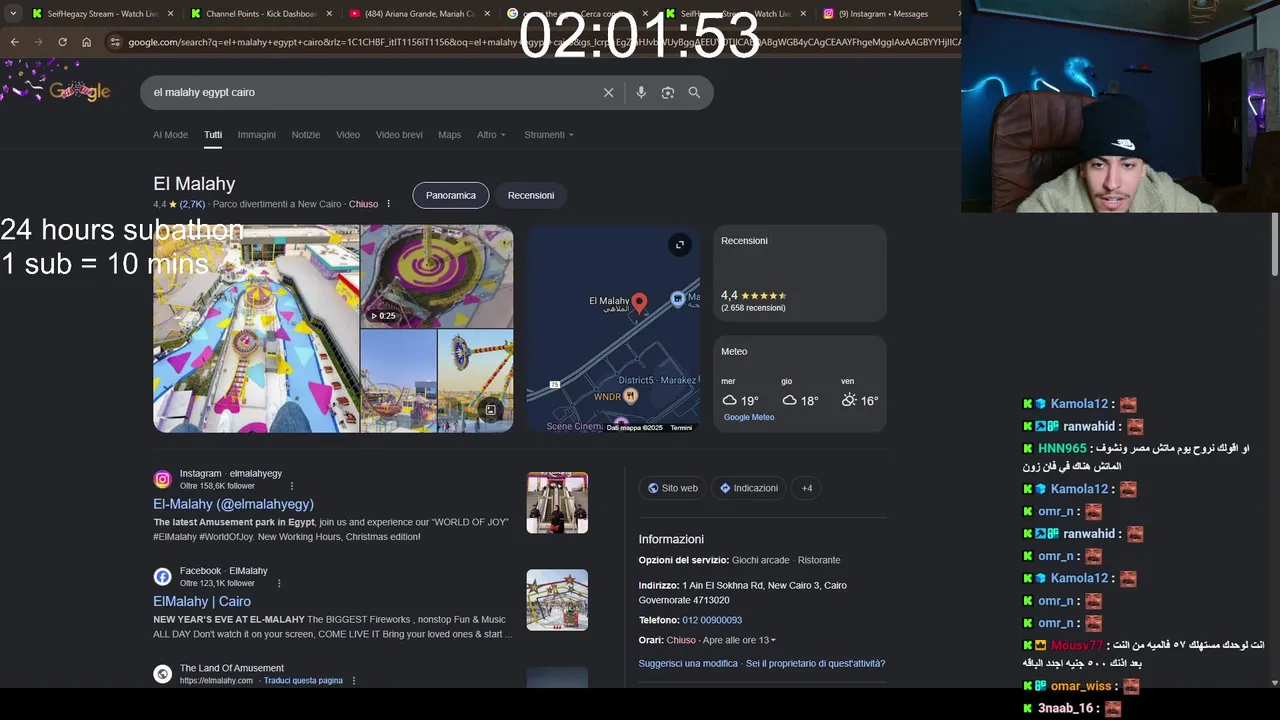Click the address bar URL
This screenshot has height=720, width=1280.
click(540, 42)
